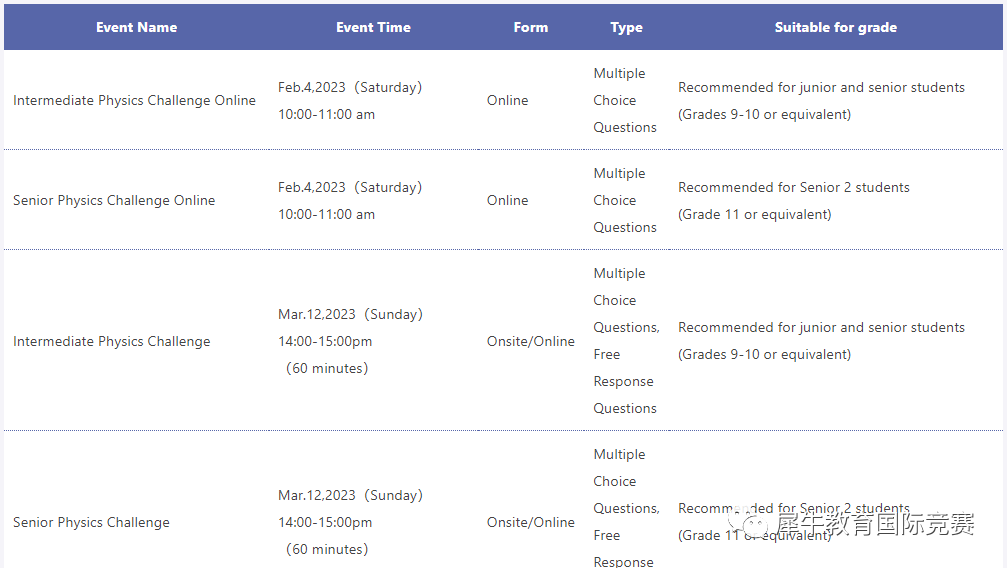Click Grade 11 or equivalent in second row

pyautogui.click(x=755, y=215)
